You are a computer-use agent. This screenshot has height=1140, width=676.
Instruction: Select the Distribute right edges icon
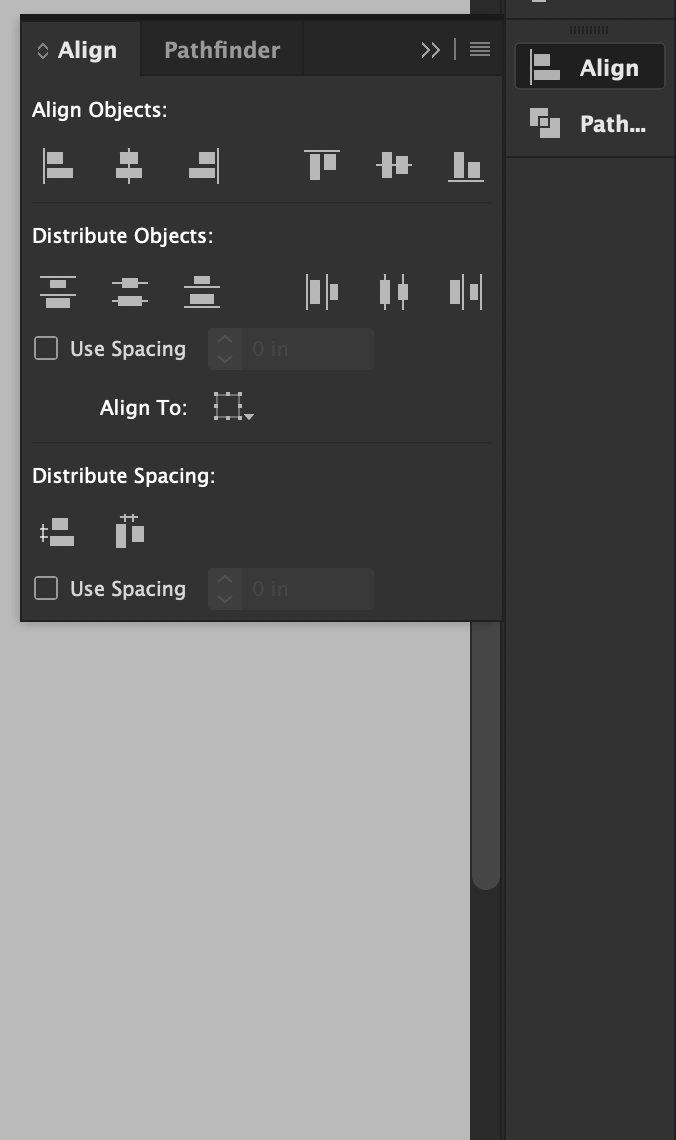(x=465, y=290)
